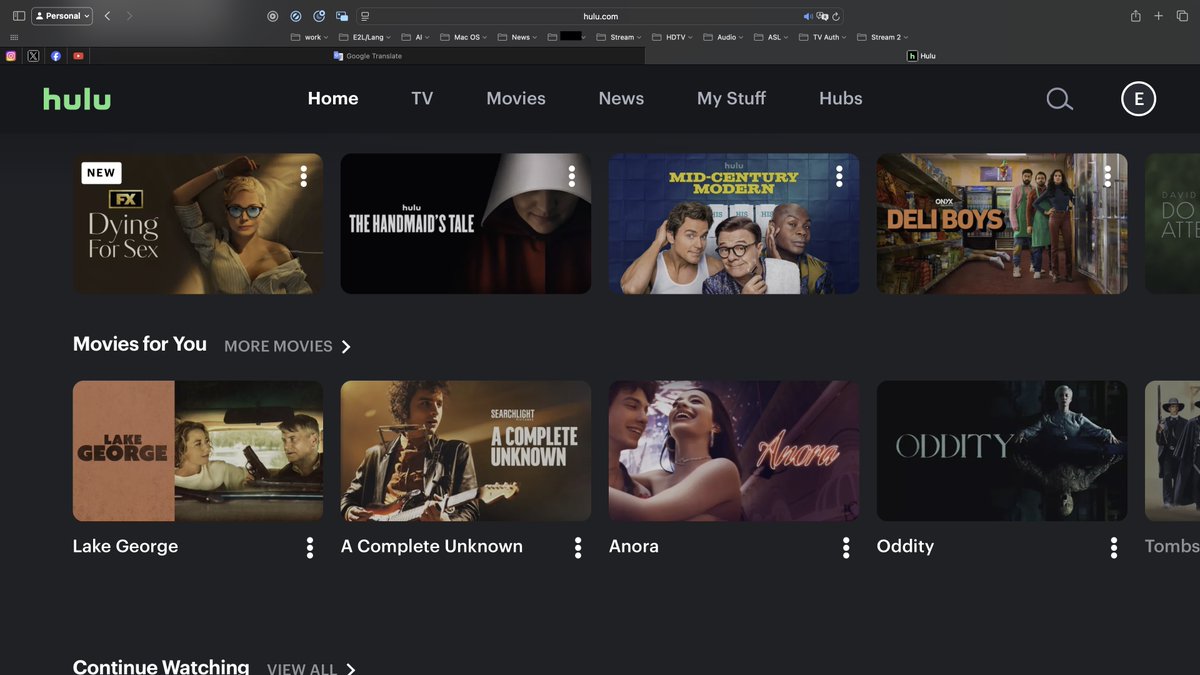Open the Personal profile dropdown
This screenshot has width=1200, height=675.
[62, 16]
